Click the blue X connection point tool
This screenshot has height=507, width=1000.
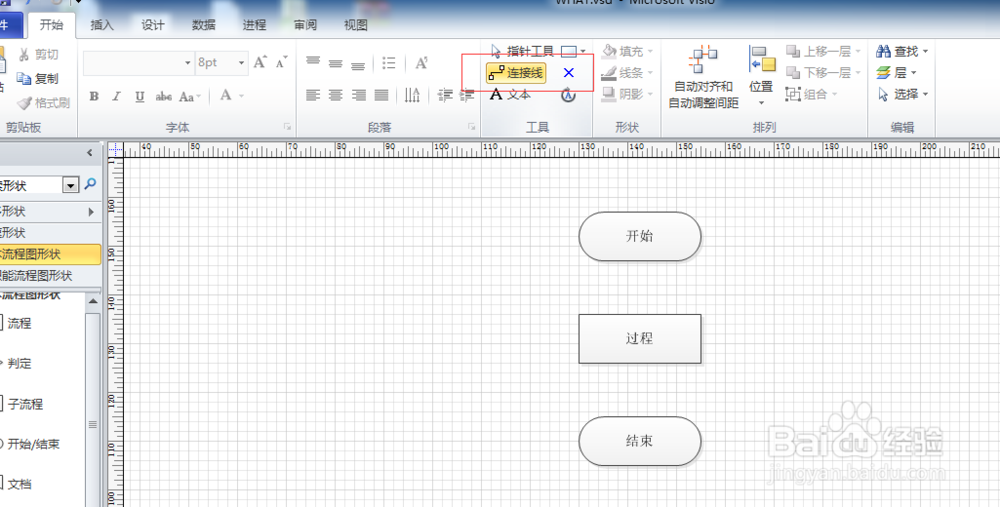point(568,73)
